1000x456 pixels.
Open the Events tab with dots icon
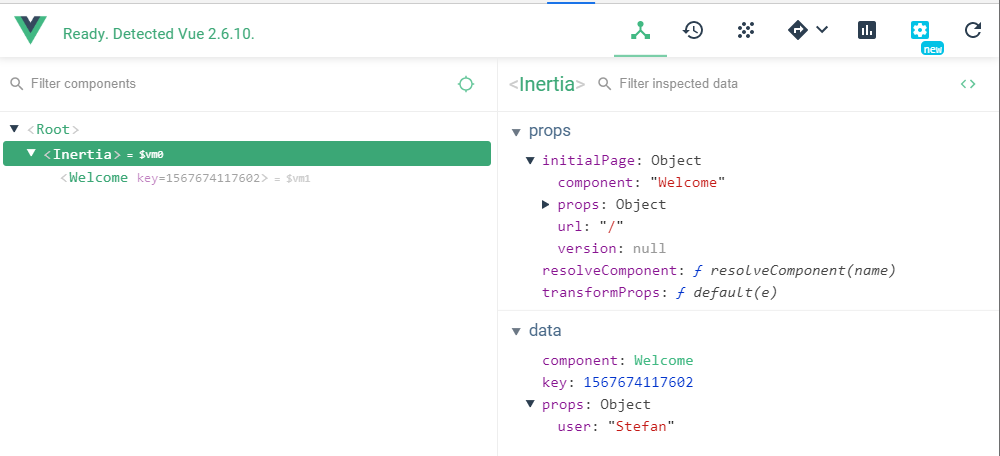click(x=746, y=30)
